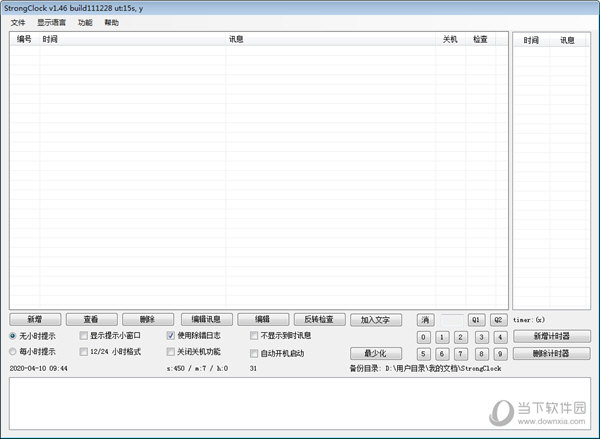The image size is (600, 439).
Task: Click the 删除 button
Action: [x=148, y=319]
